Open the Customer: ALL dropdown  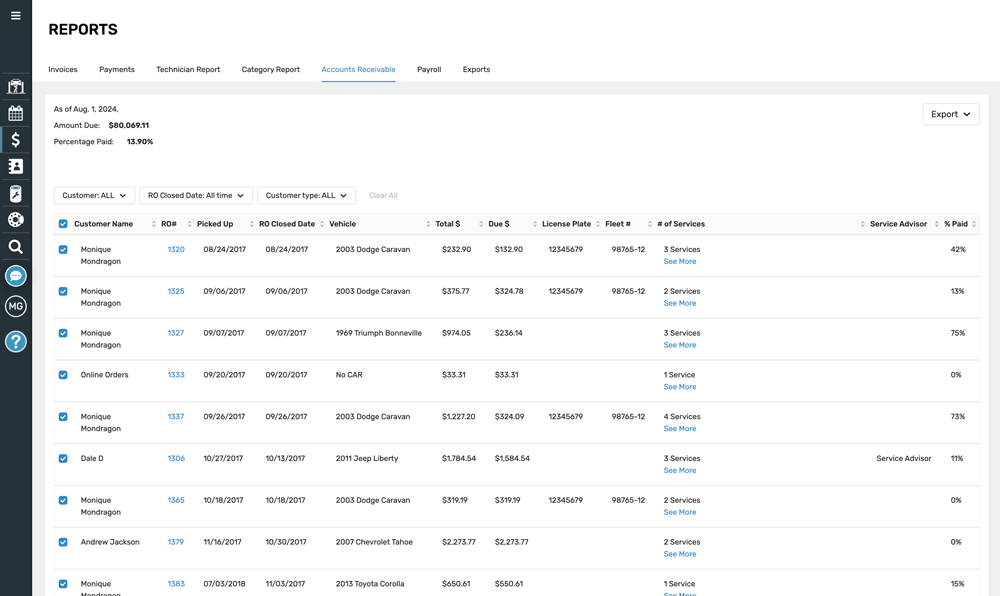tap(94, 195)
